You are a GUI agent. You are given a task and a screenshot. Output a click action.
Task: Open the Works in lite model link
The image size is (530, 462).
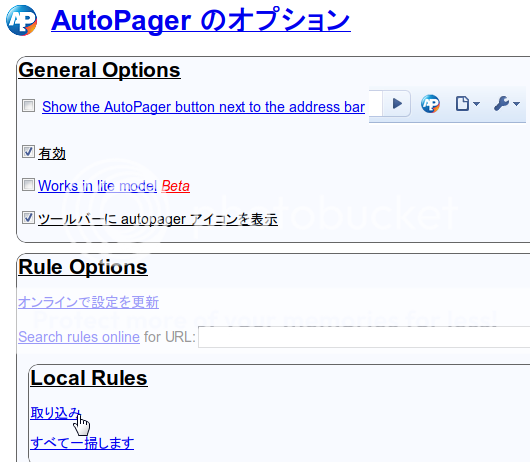pyautogui.click(x=97, y=186)
